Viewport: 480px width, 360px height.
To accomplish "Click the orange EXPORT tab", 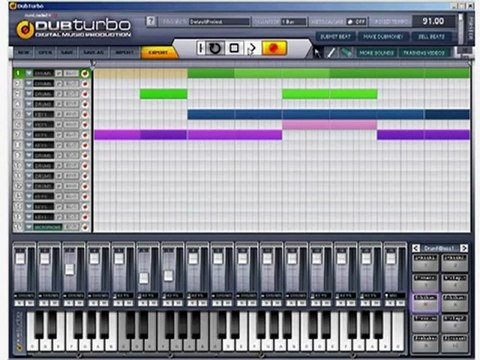I will click(158, 53).
